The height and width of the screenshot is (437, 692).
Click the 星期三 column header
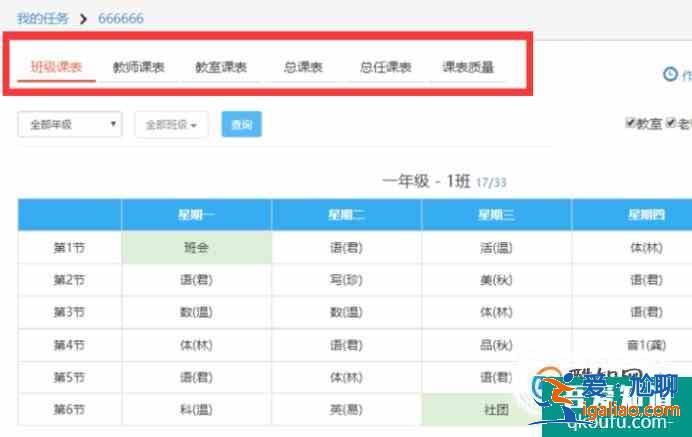click(496, 215)
